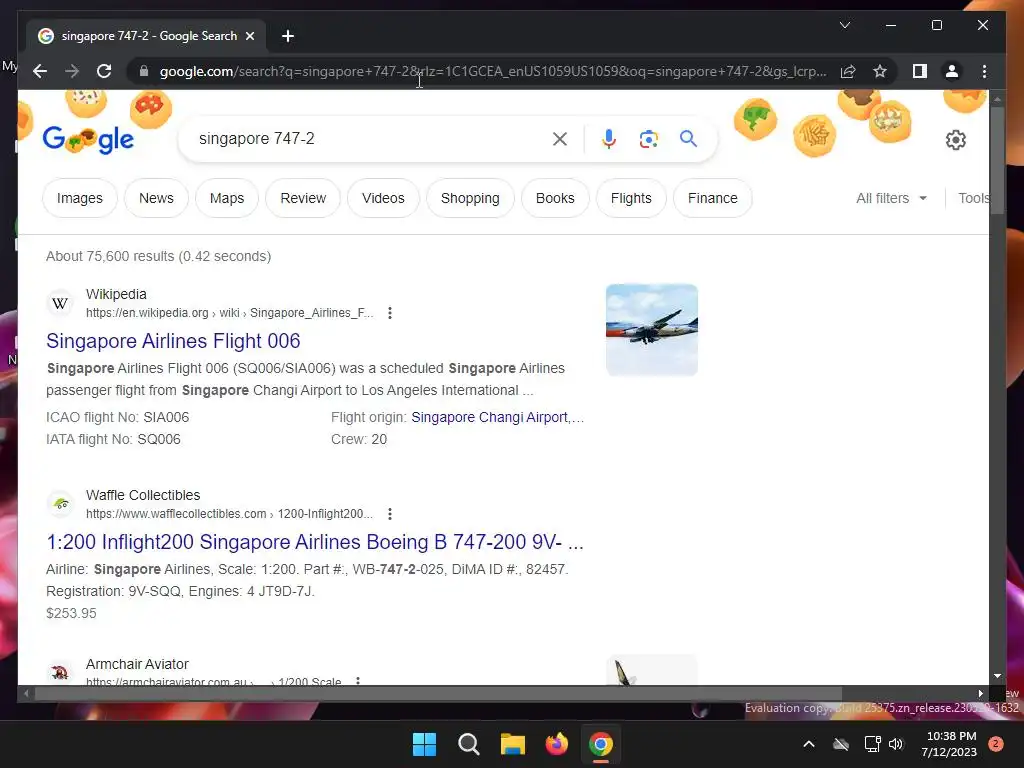Open volume control in system tray
1024x768 pixels.
click(896, 744)
